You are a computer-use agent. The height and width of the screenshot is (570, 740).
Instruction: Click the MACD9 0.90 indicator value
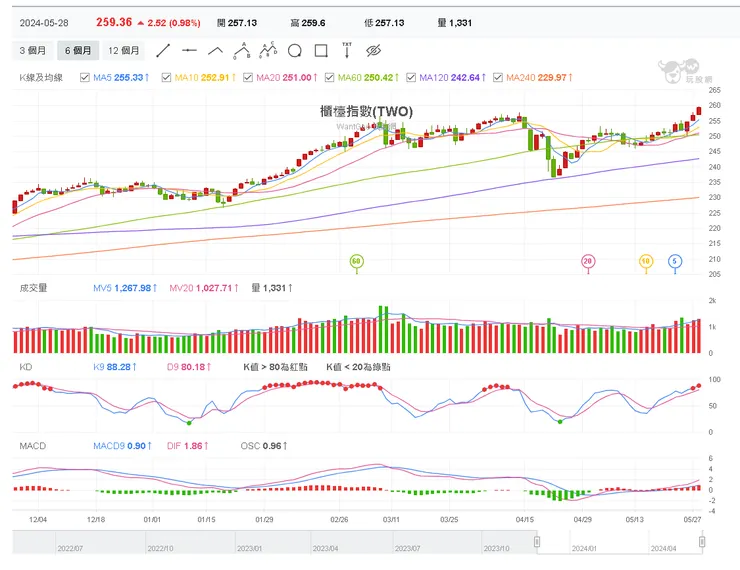coord(122,446)
